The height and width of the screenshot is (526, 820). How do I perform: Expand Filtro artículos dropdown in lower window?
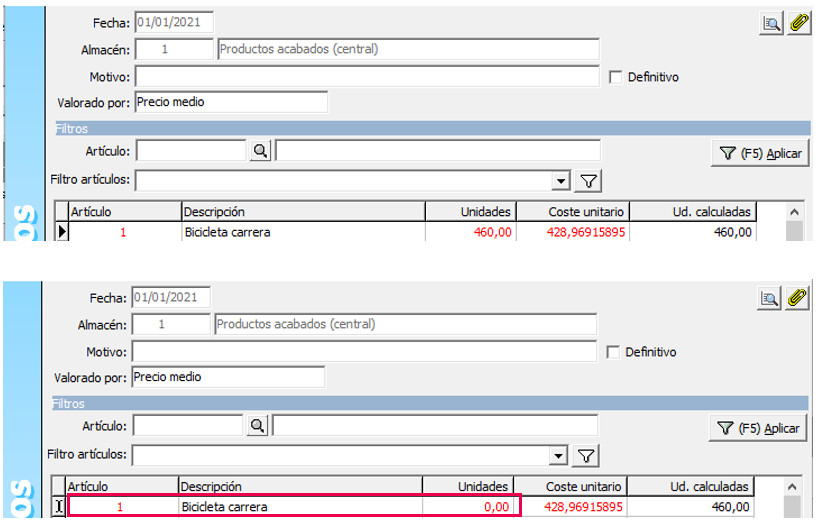pyautogui.click(x=558, y=456)
